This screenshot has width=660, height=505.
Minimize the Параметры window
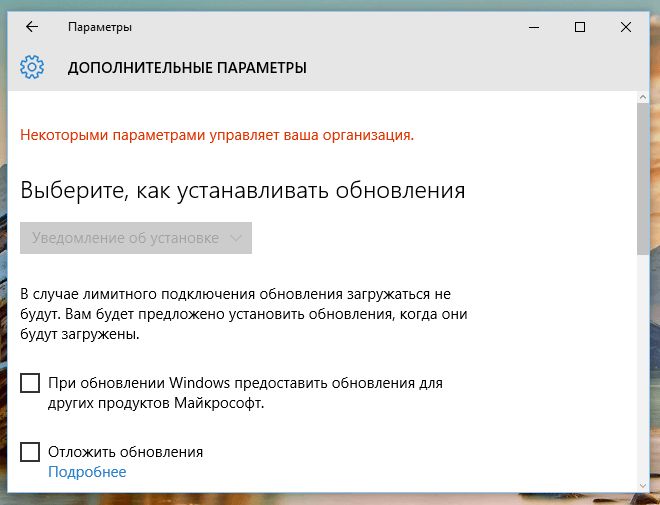[x=534, y=27]
